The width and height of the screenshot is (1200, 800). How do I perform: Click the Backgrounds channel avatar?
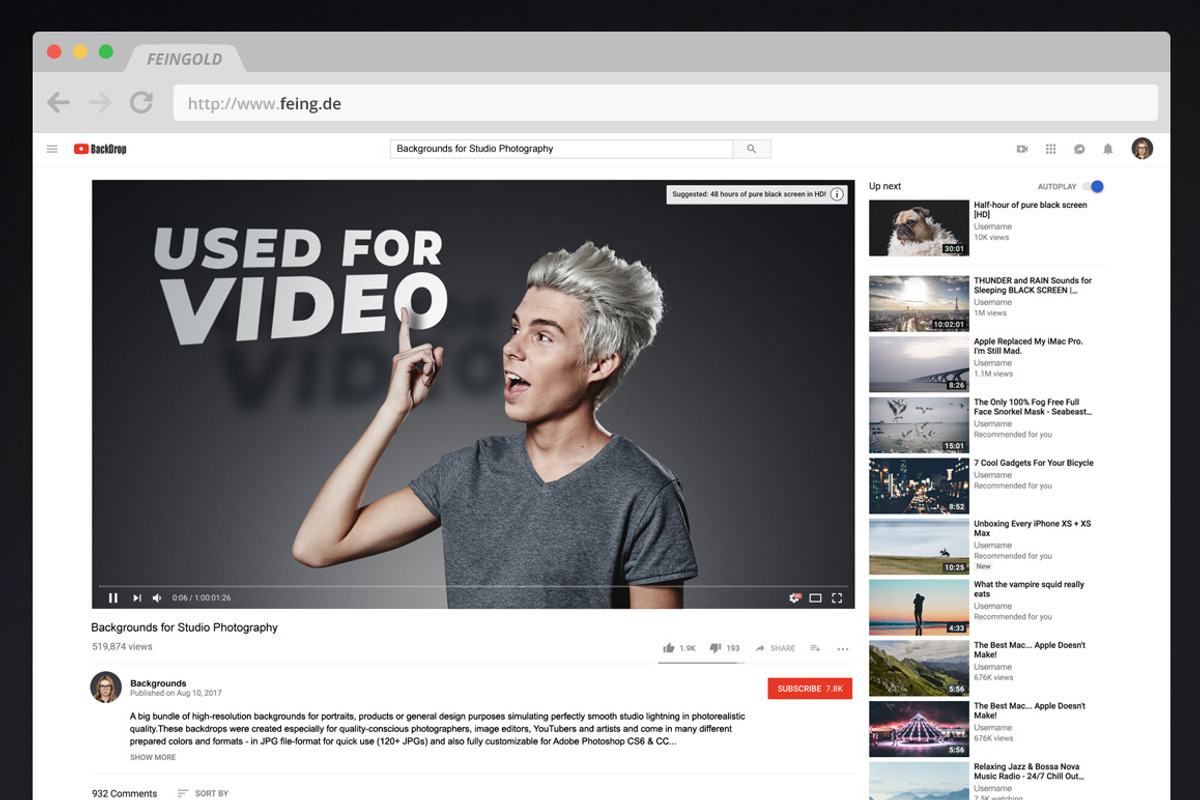106,687
